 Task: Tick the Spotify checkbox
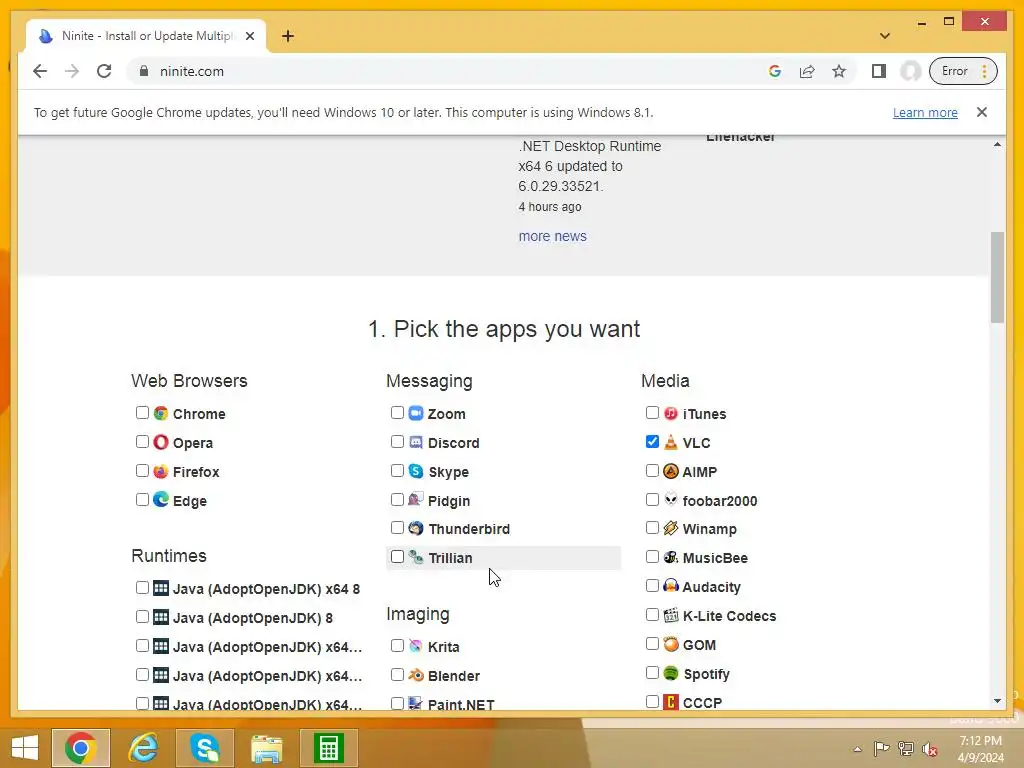click(x=652, y=673)
